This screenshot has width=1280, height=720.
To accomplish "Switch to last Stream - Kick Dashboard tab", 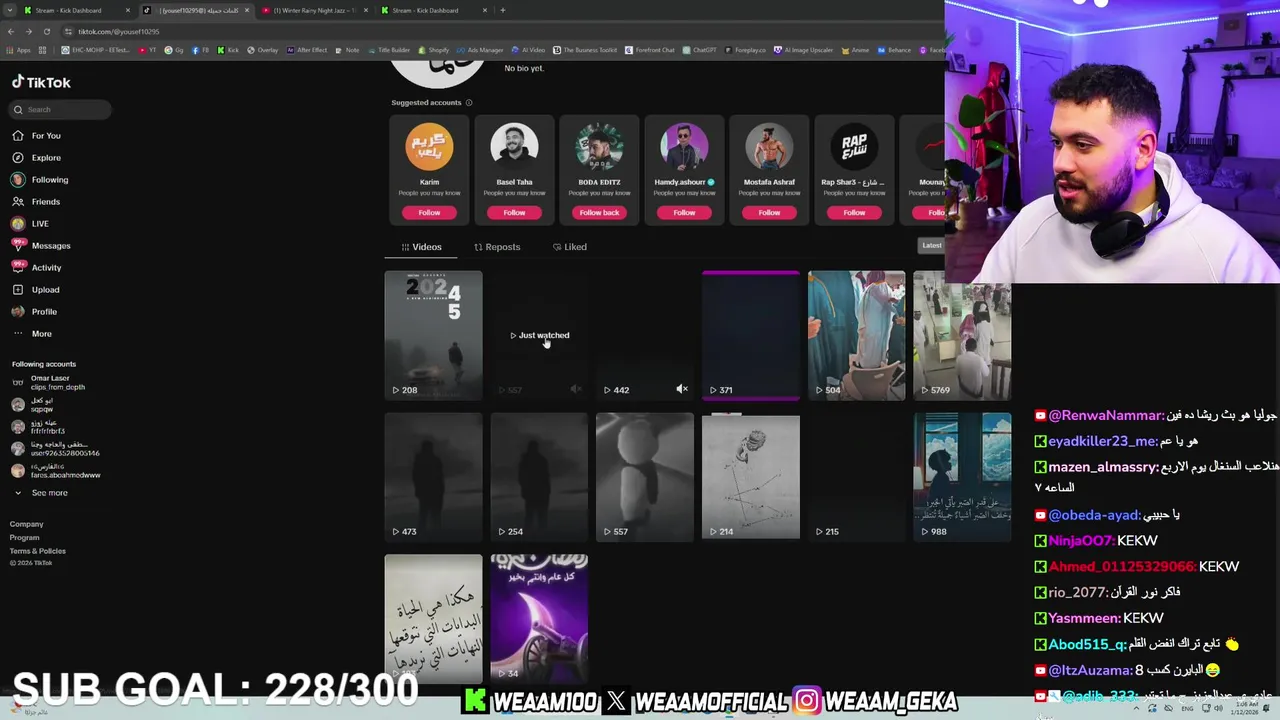I will 434,10.
